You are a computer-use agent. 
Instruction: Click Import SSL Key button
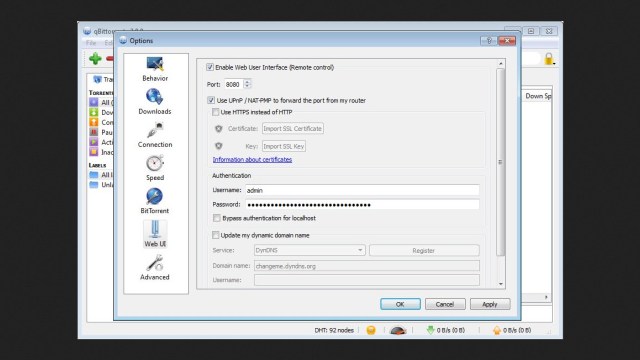(x=284, y=146)
